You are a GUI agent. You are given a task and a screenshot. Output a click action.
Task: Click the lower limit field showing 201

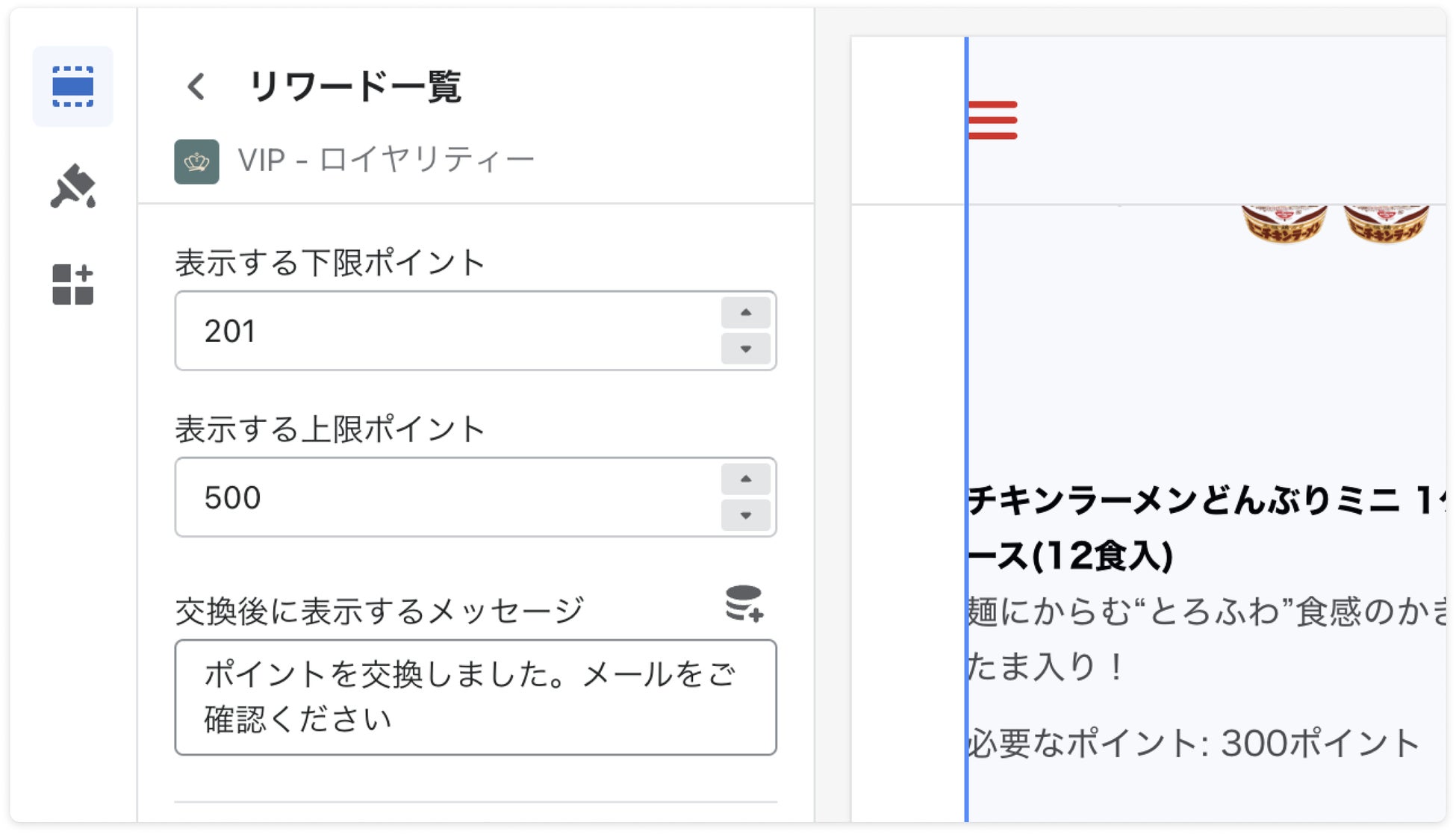point(448,331)
